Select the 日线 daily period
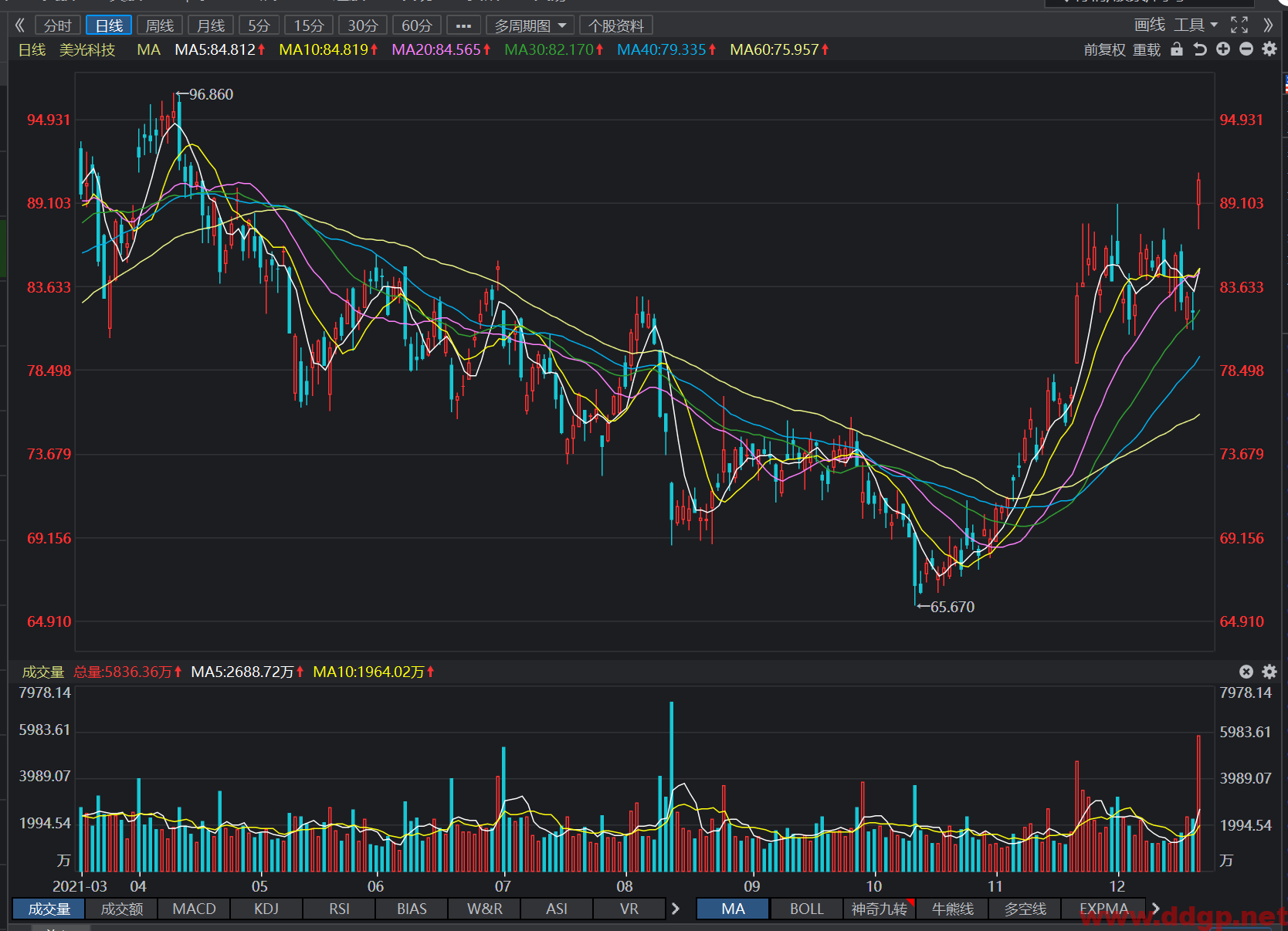The width and height of the screenshot is (1288, 931). click(109, 25)
